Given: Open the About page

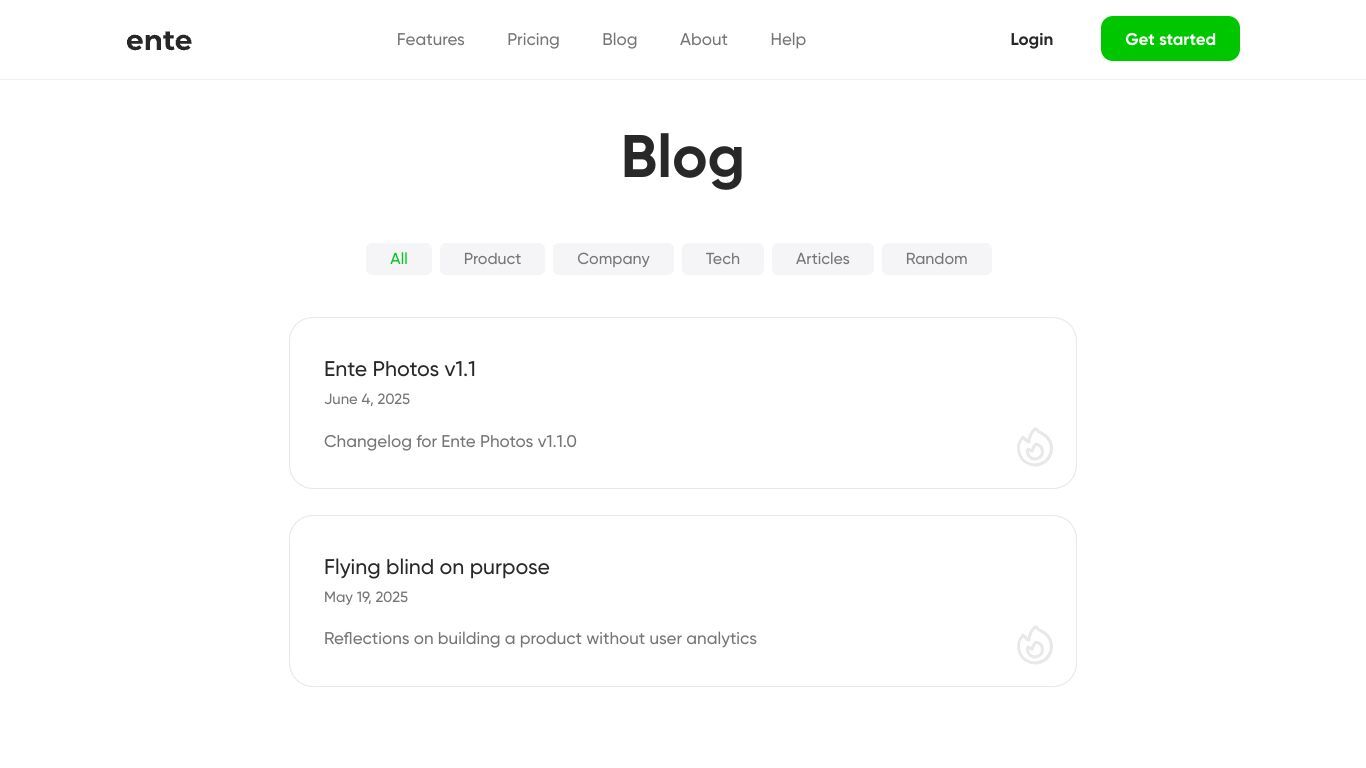Looking at the screenshot, I should point(703,39).
